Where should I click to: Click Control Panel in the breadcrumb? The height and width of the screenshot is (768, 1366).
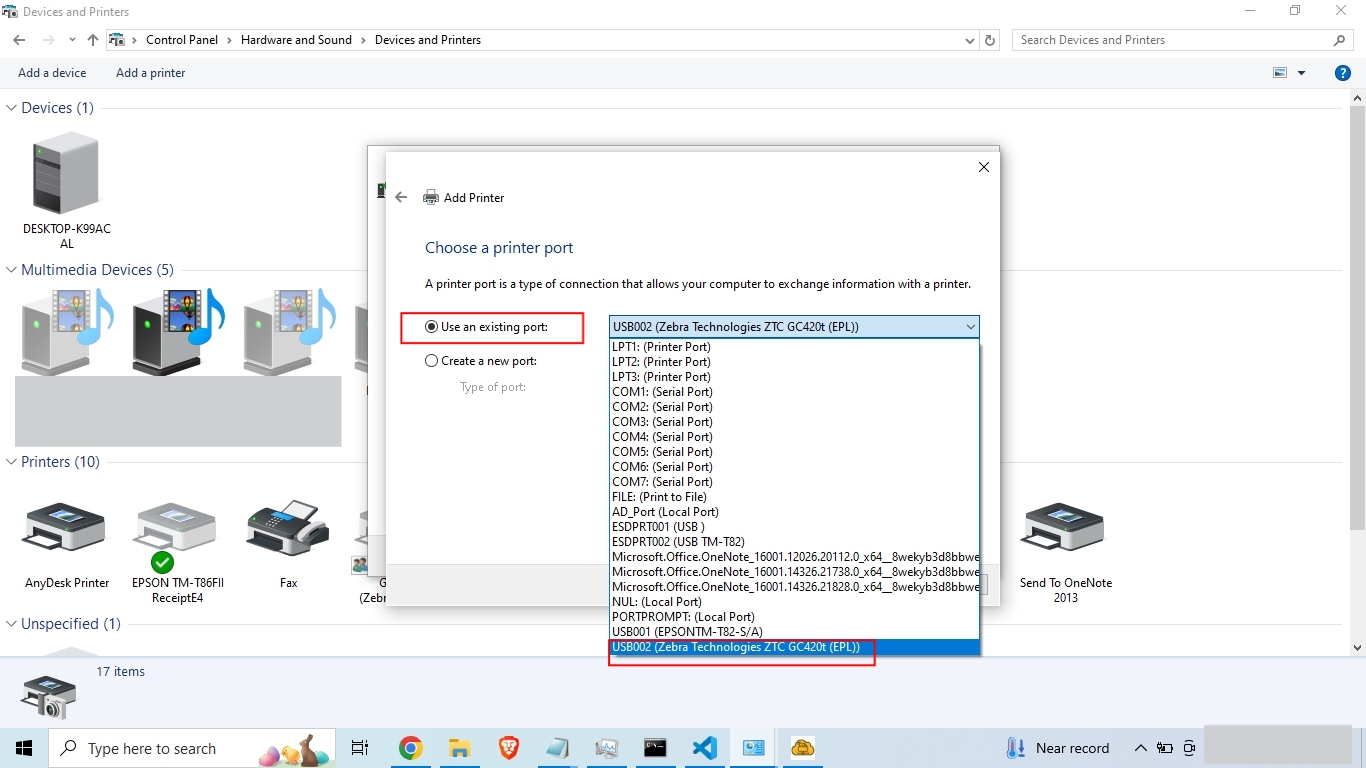coord(182,40)
